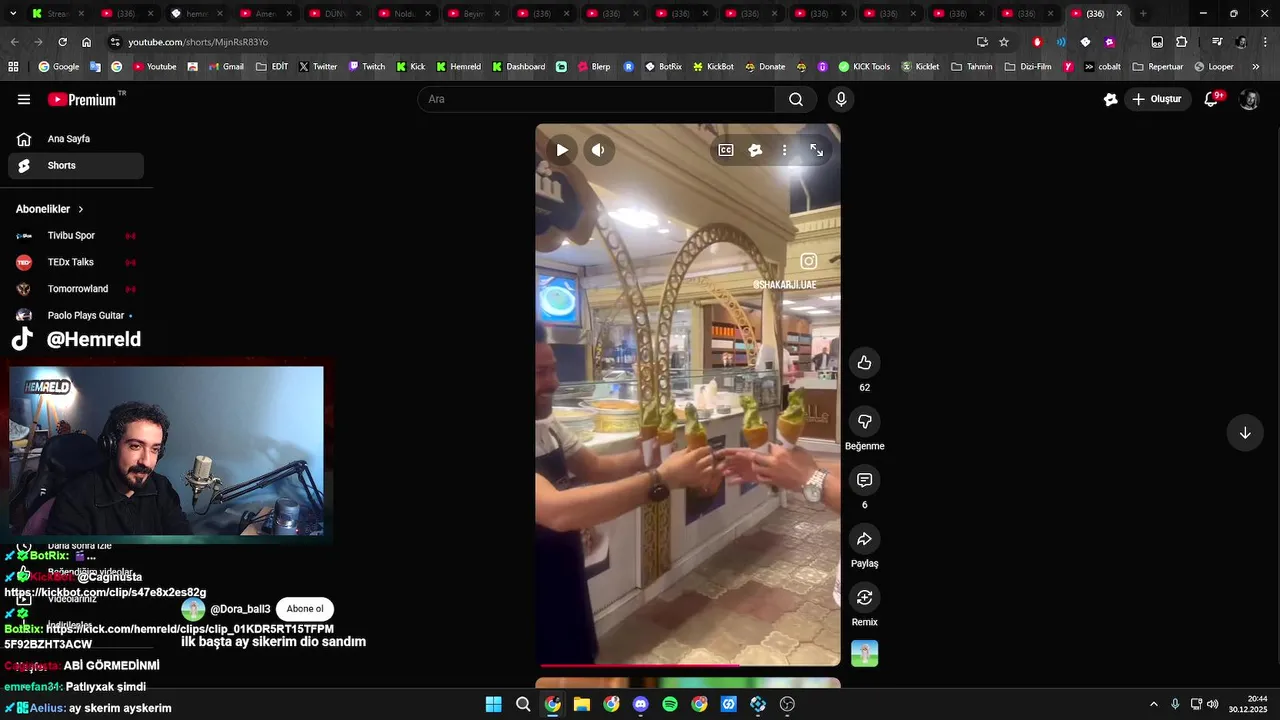Image resolution: width=1280 pixels, height=720 pixels.
Task: Seek on the red video progress bar
Action: 688,664
